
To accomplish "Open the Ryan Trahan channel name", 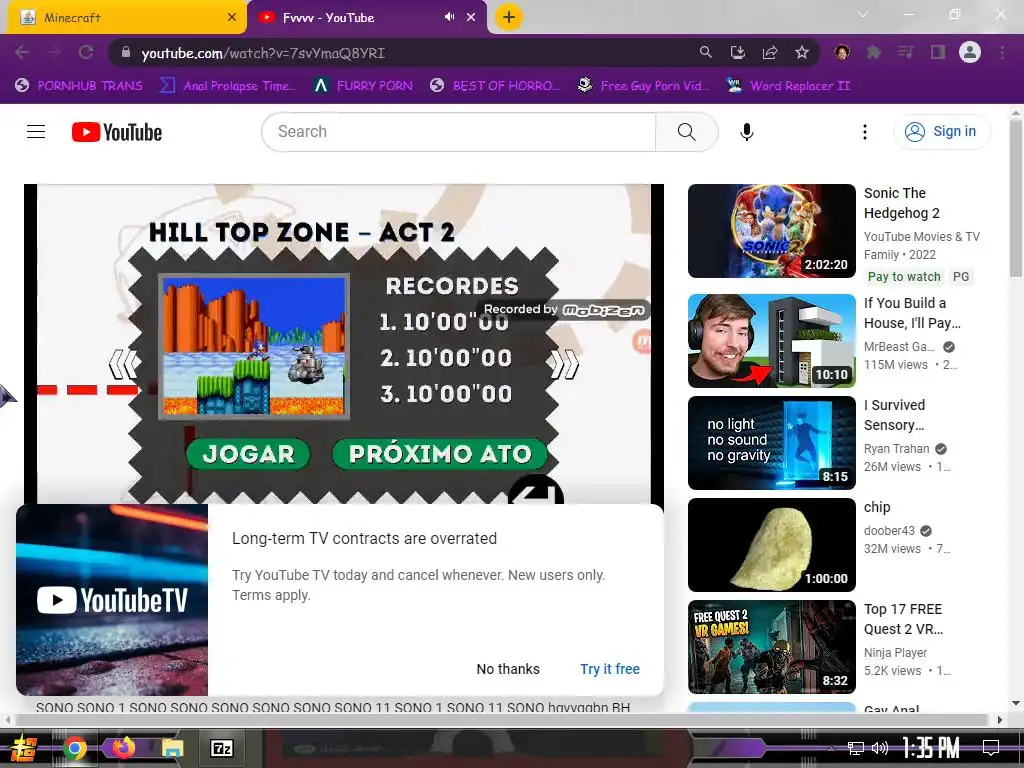I will (897, 449).
